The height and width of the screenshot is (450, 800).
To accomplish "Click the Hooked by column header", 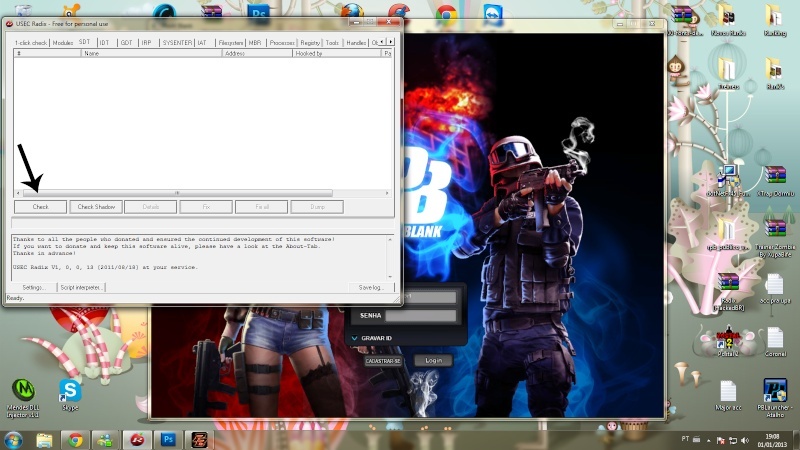I will point(337,53).
